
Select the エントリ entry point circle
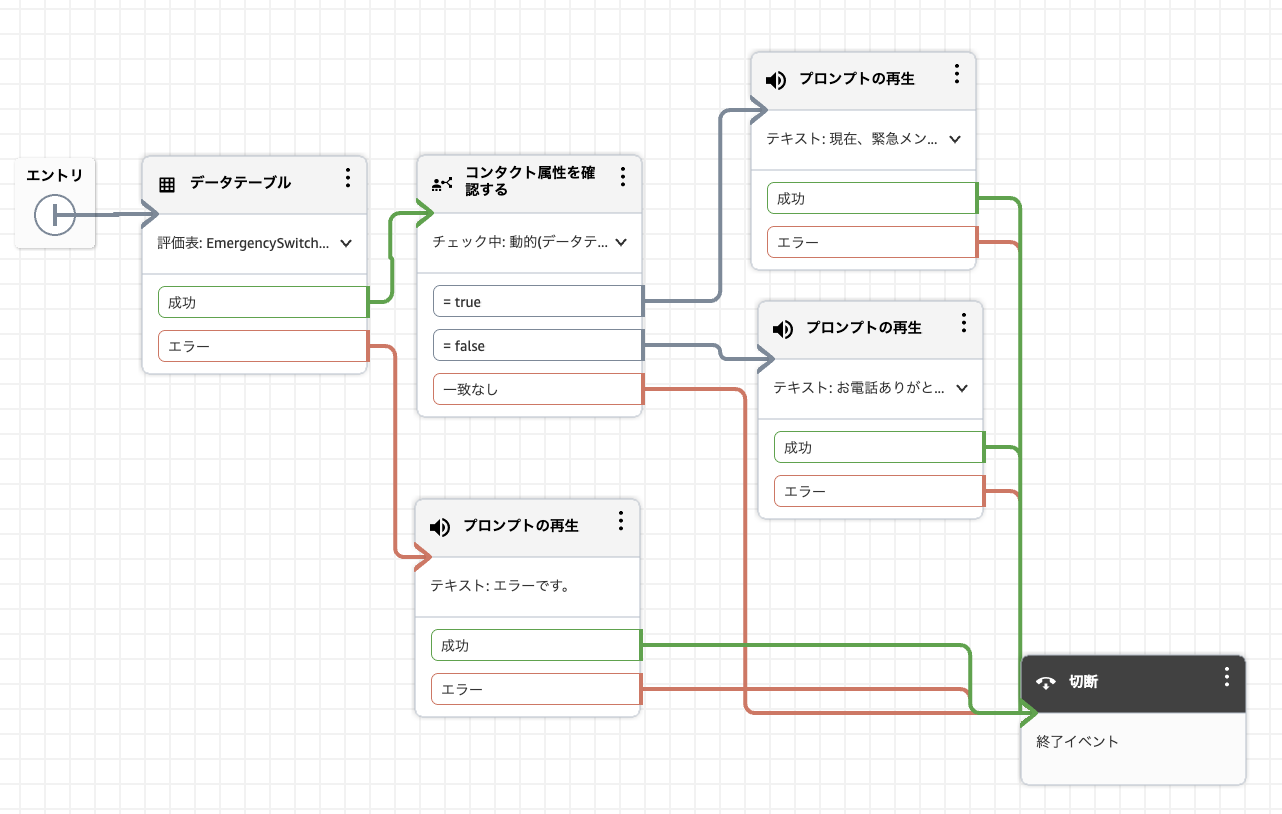coord(55,215)
